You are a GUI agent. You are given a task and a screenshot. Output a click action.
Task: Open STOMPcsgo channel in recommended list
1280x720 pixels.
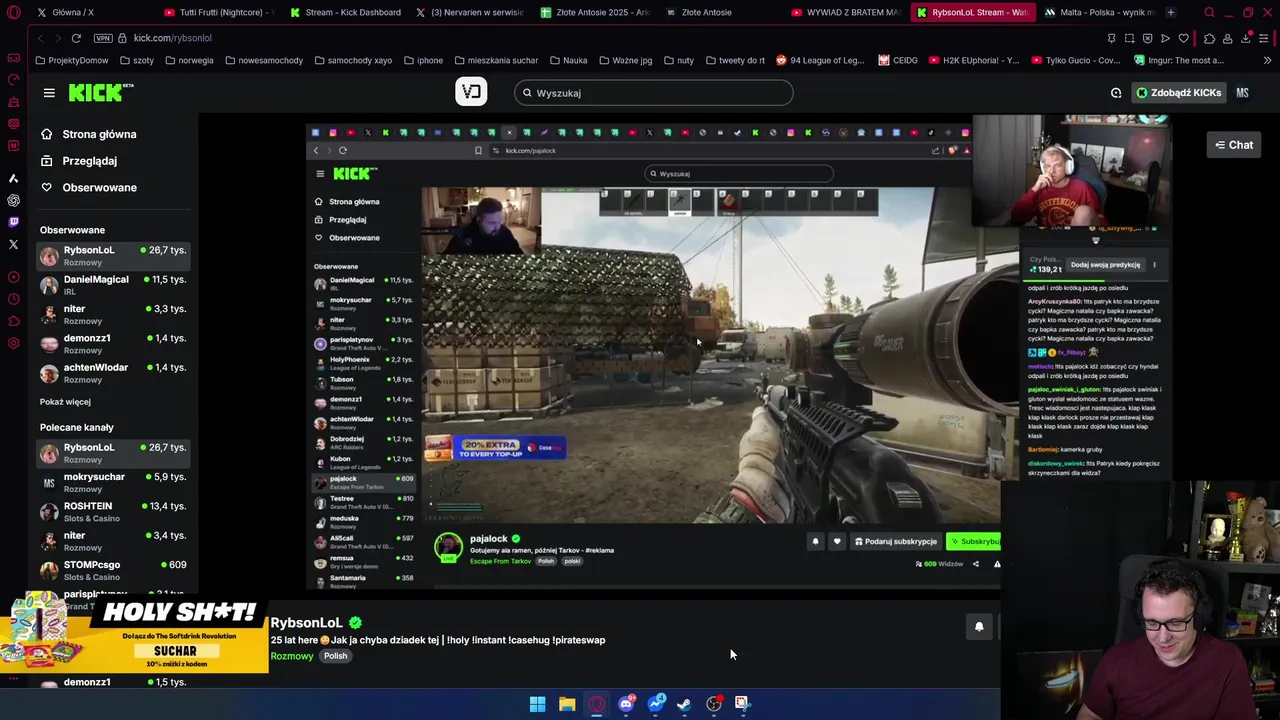(x=113, y=570)
